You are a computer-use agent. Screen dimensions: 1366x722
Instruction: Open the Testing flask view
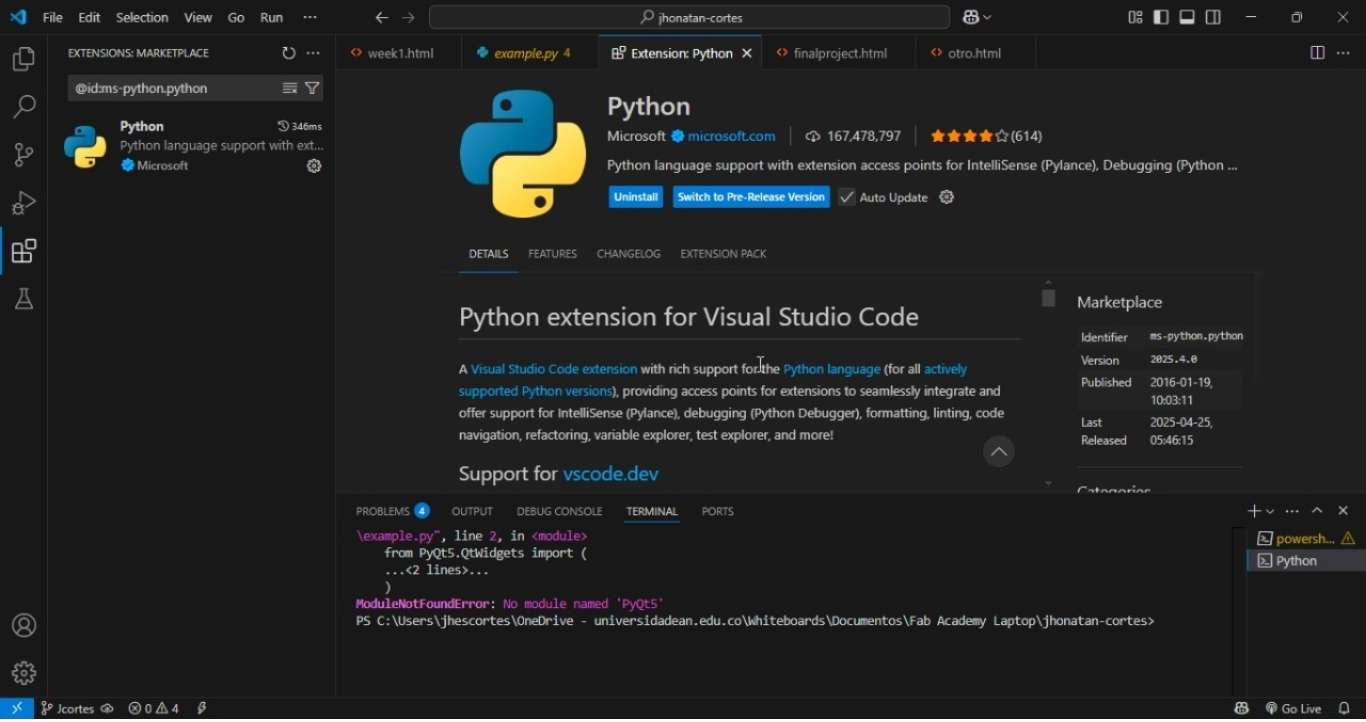(24, 299)
